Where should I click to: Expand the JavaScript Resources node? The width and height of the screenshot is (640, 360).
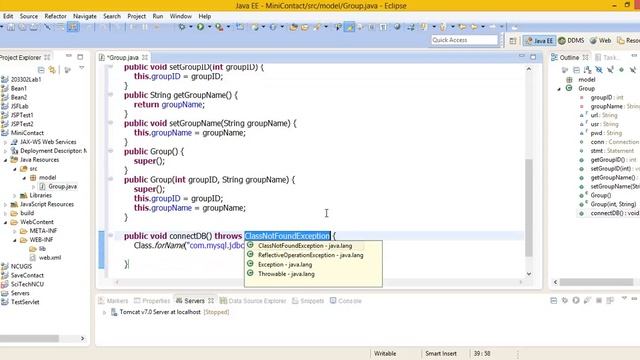click(6, 204)
